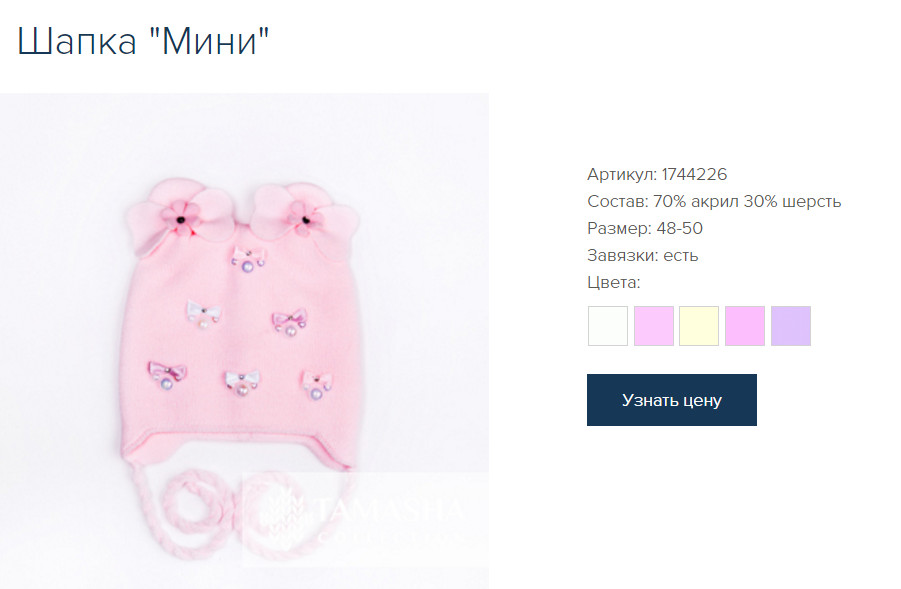Select the white color swatch
The height and width of the screenshot is (589, 901).
click(607, 326)
